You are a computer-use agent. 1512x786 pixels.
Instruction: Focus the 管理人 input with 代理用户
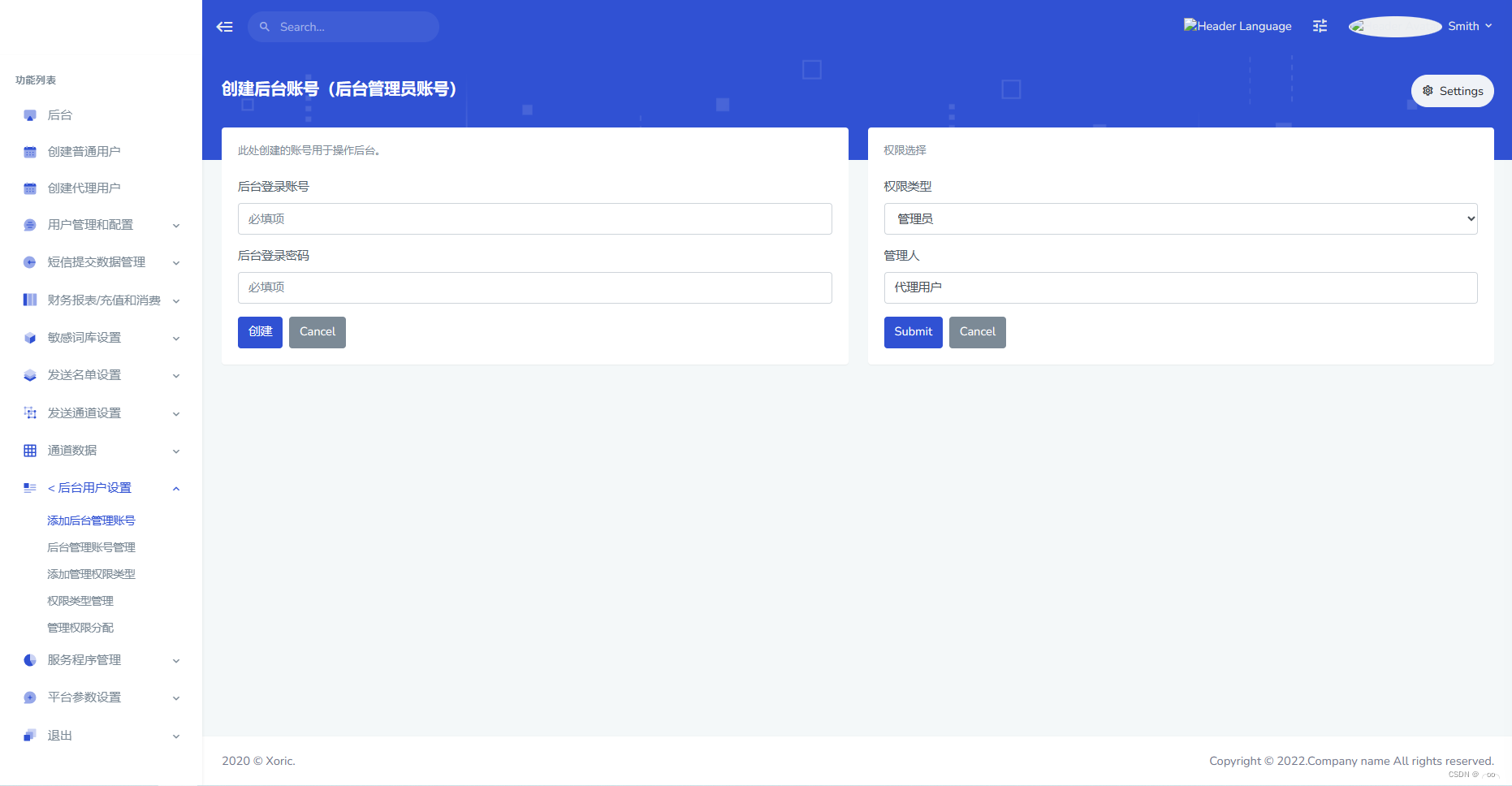[1181, 287]
